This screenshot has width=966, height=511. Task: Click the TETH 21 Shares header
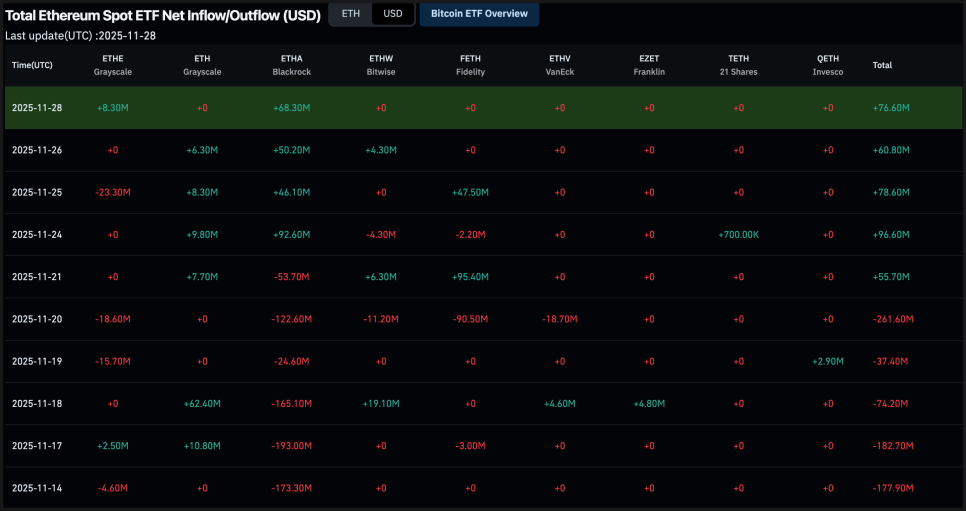(739, 65)
